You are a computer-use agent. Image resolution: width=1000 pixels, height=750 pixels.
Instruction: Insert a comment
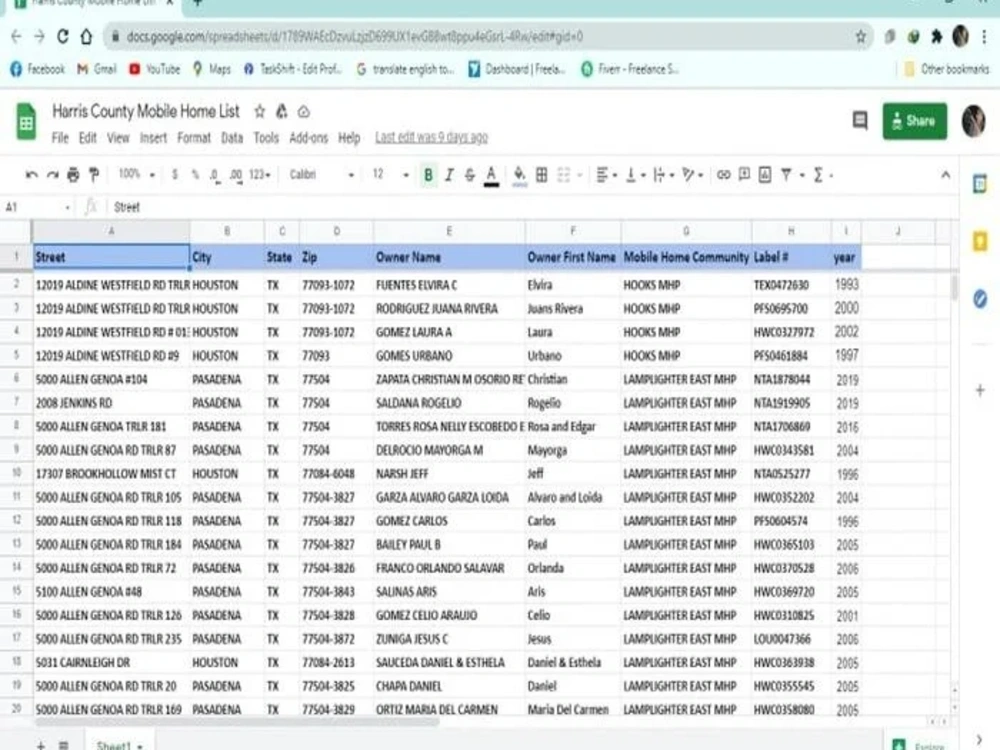click(744, 175)
